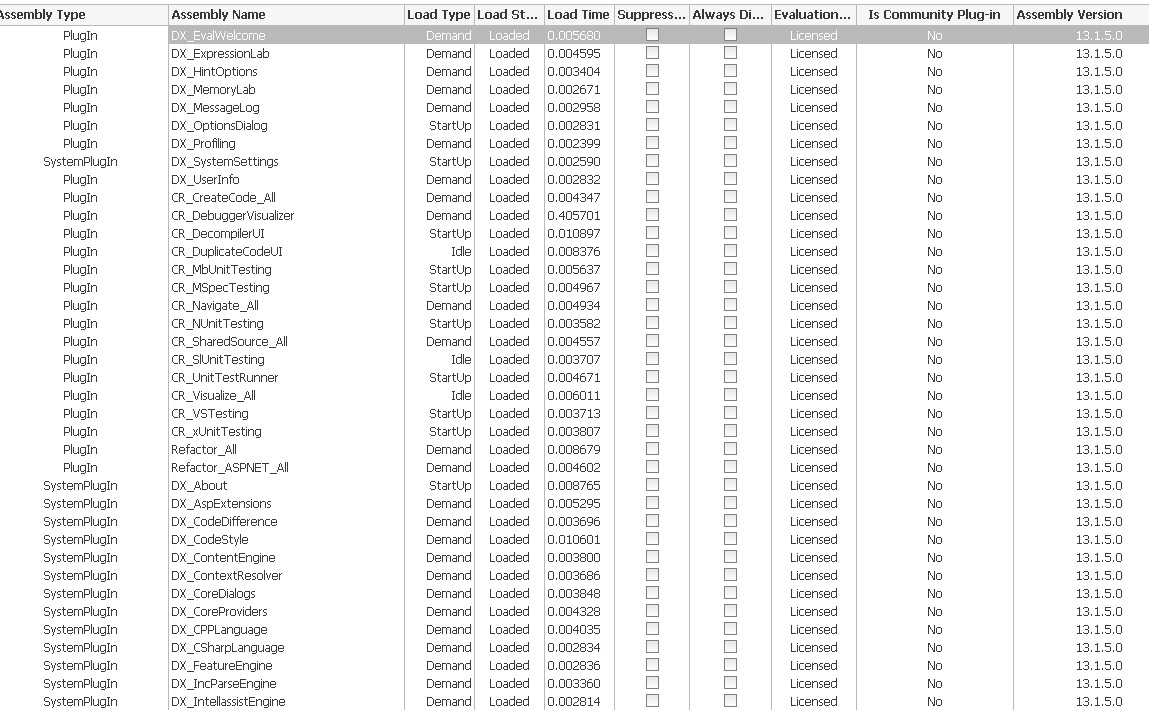Image resolution: width=1149 pixels, height=710 pixels.
Task: Enable Suppress checkbox for the CR_DebuggerVisualizer row
Action: pyautogui.click(x=652, y=215)
